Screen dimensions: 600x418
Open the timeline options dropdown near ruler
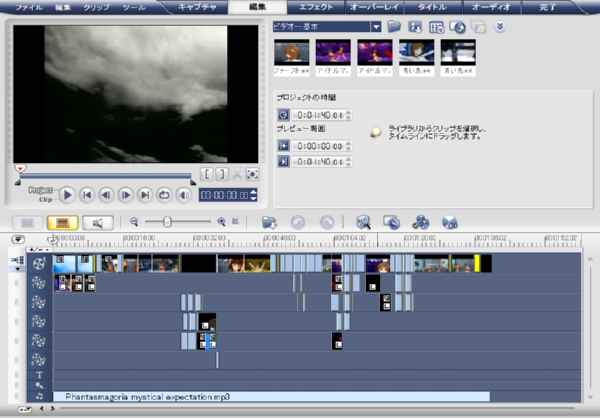point(18,240)
